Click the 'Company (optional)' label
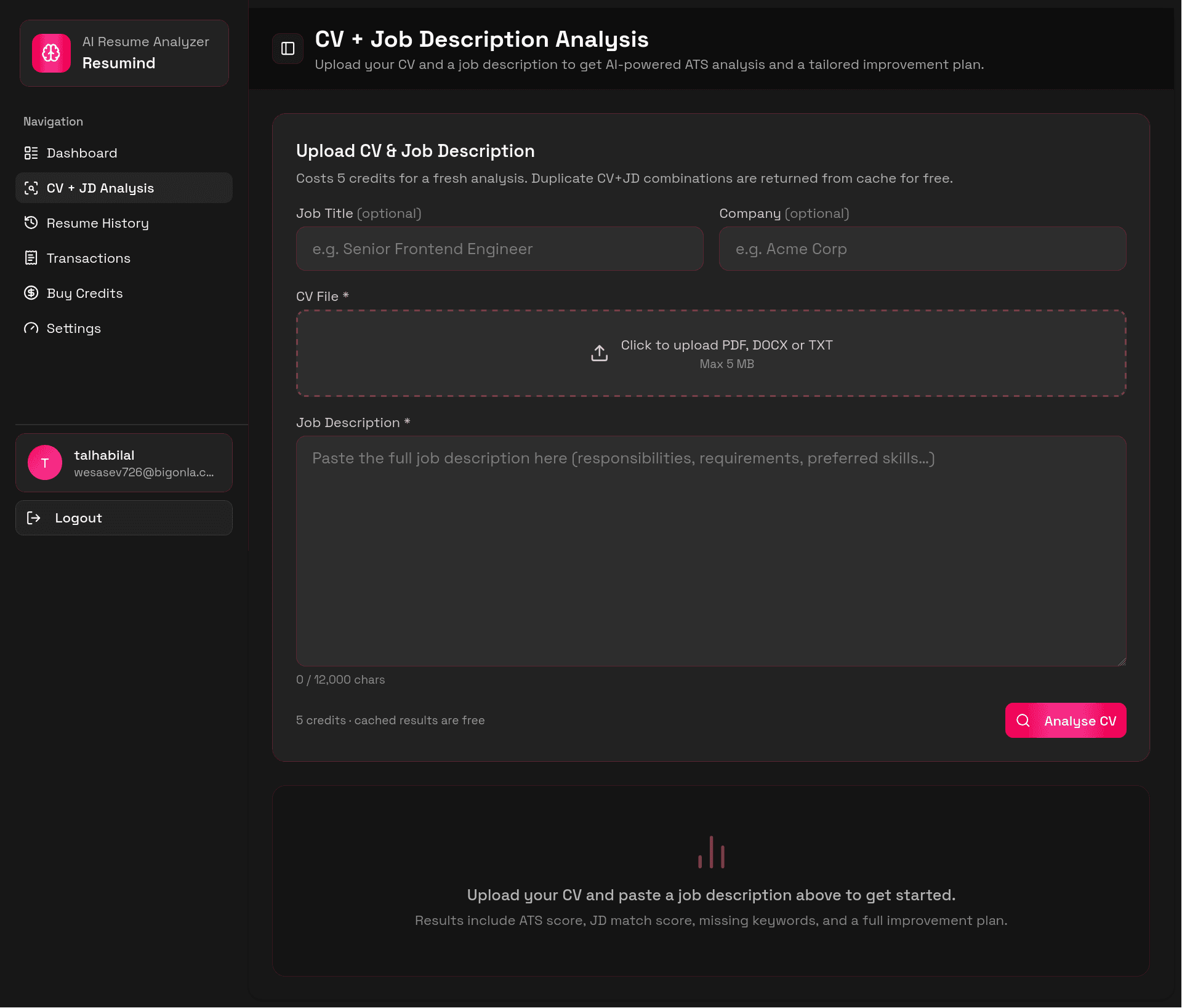Image resolution: width=1182 pixels, height=1008 pixels. pos(784,214)
